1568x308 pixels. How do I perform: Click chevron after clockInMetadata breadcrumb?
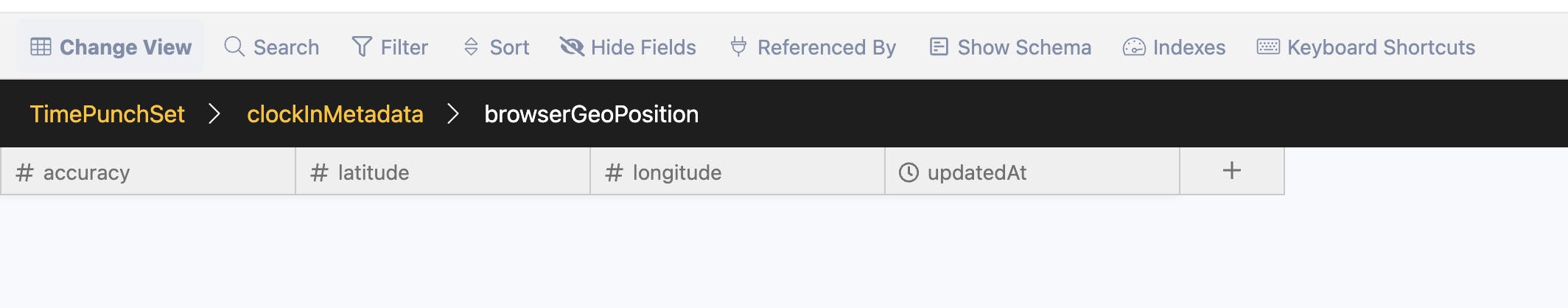point(453,114)
